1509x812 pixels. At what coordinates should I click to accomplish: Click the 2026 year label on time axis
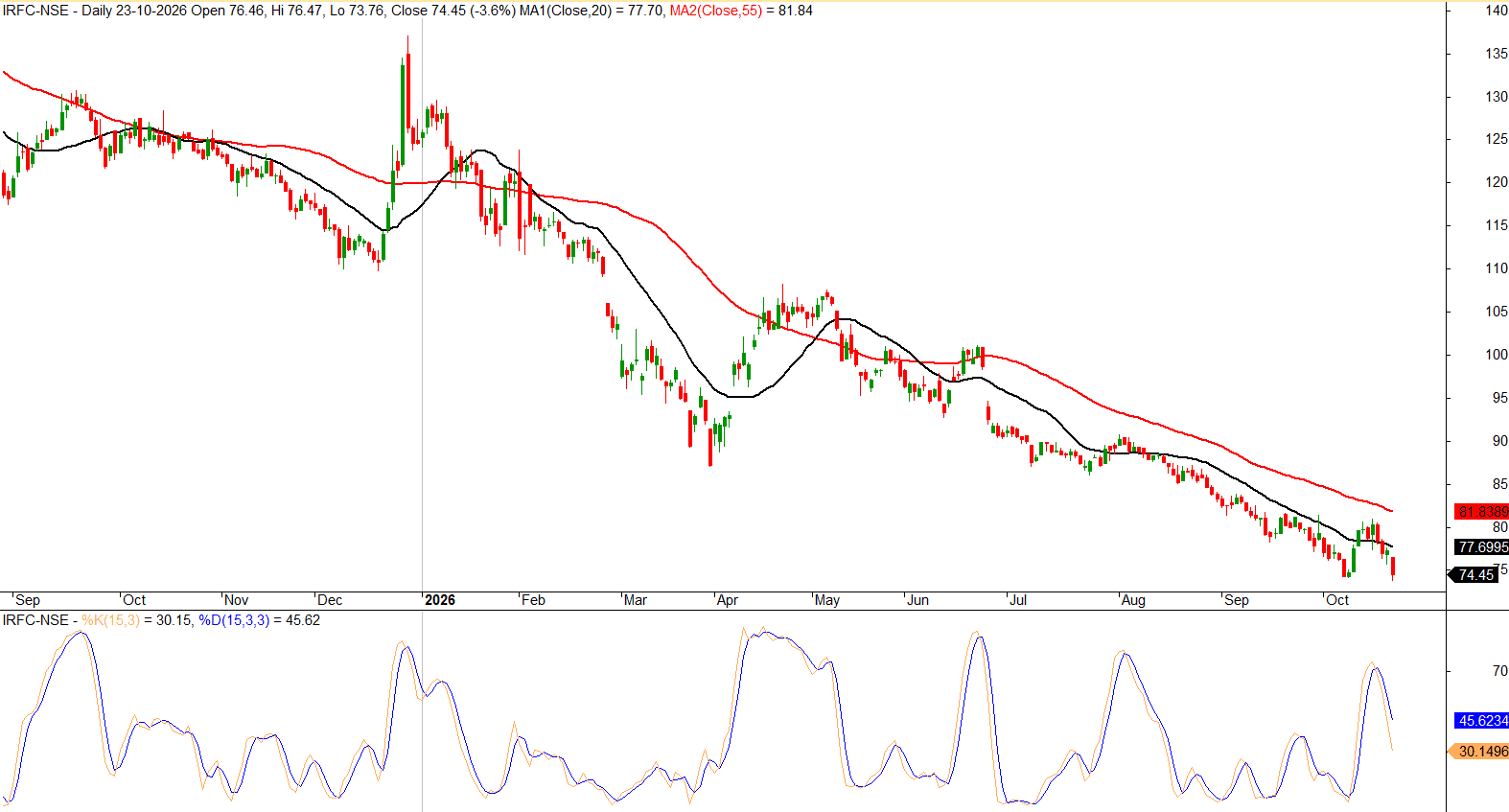pyautogui.click(x=440, y=600)
